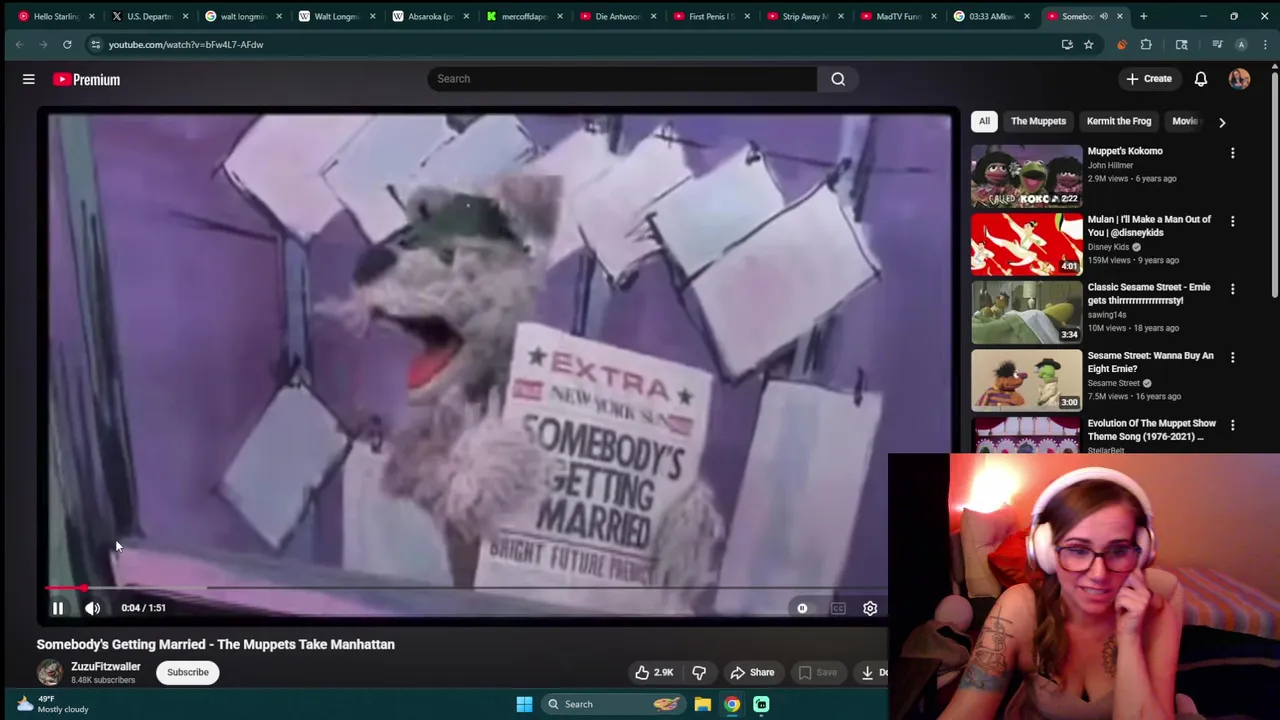This screenshot has width=1280, height=720.
Task: Open Wanna Buy An Eight Ernie title
Action: [1150, 362]
